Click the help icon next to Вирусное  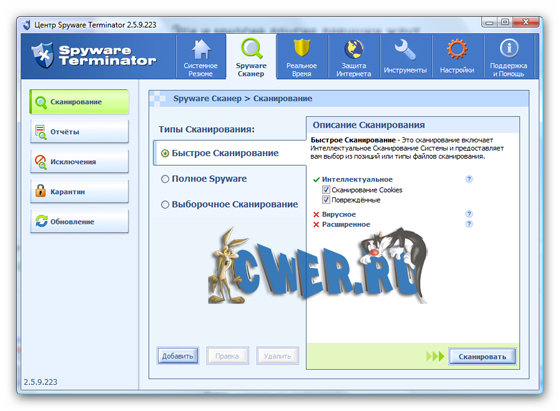point(469,214)
